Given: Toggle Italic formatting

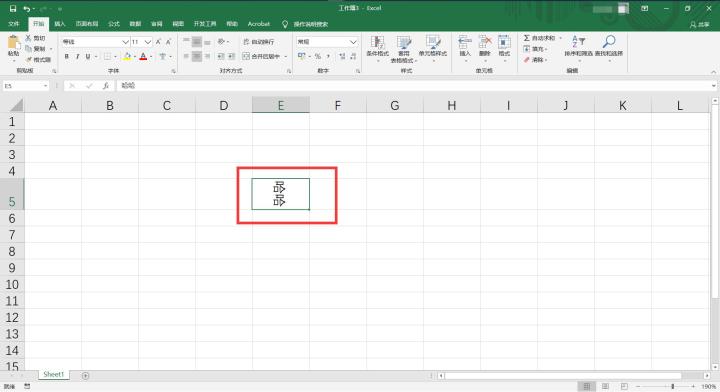Looking at the screenshot, I should click(78, 56).
